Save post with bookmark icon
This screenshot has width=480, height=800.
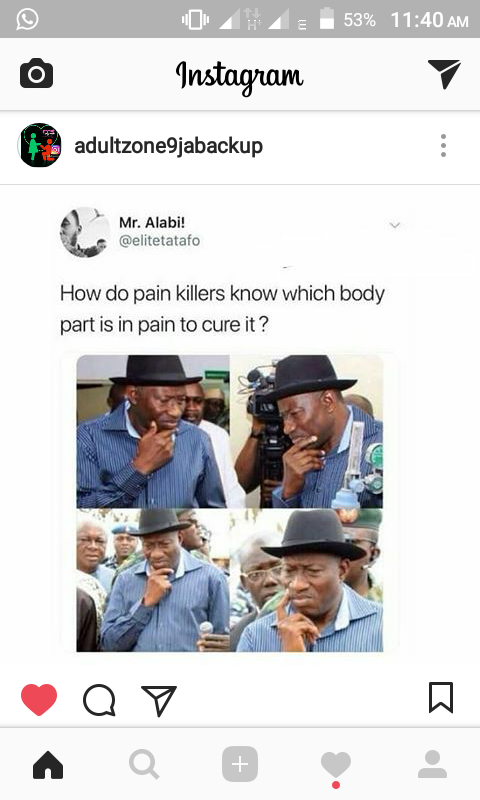tap(441, 697)
